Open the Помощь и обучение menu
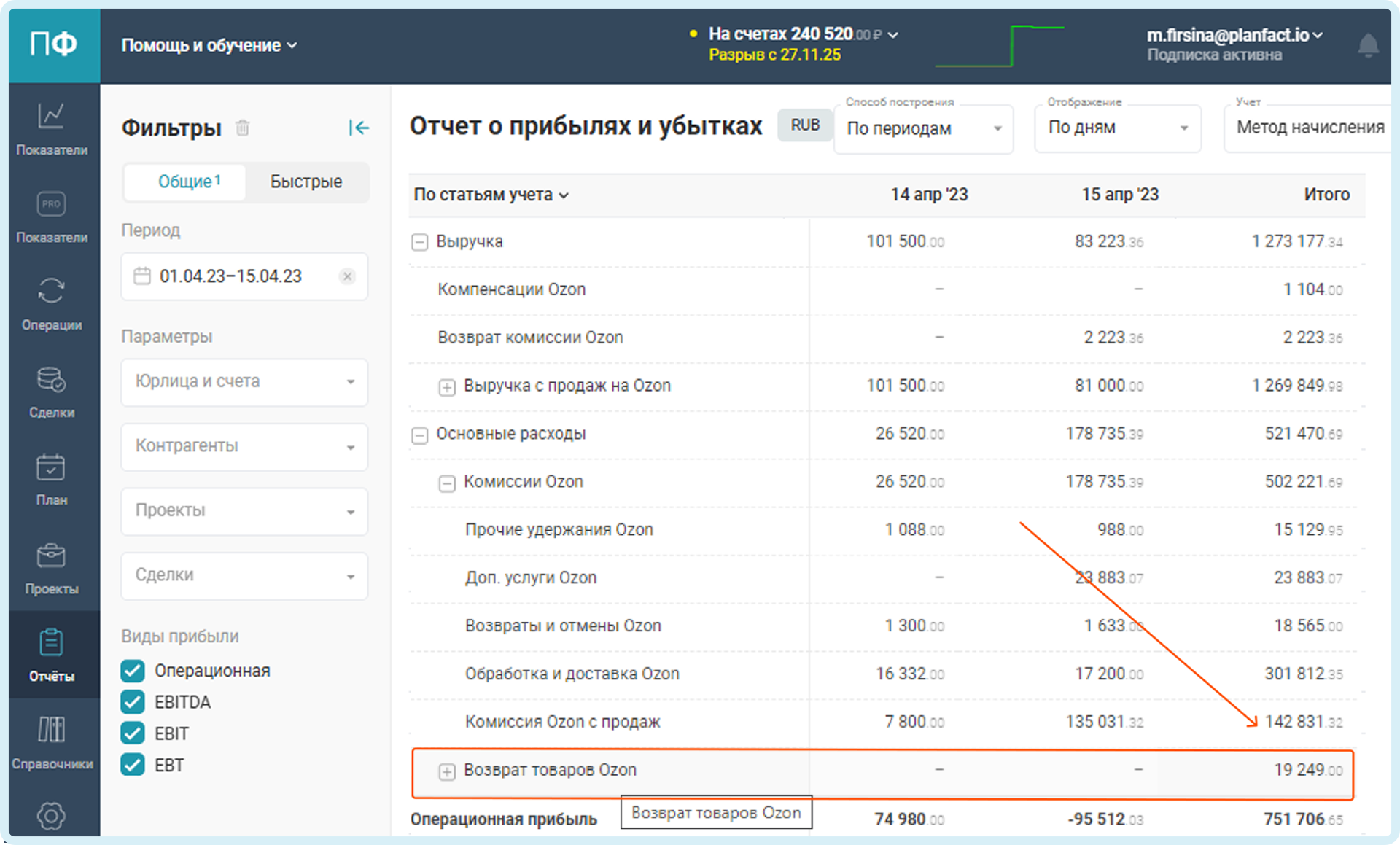Image resolution: width=1400 pixels, height=845 pixels. 209,45
